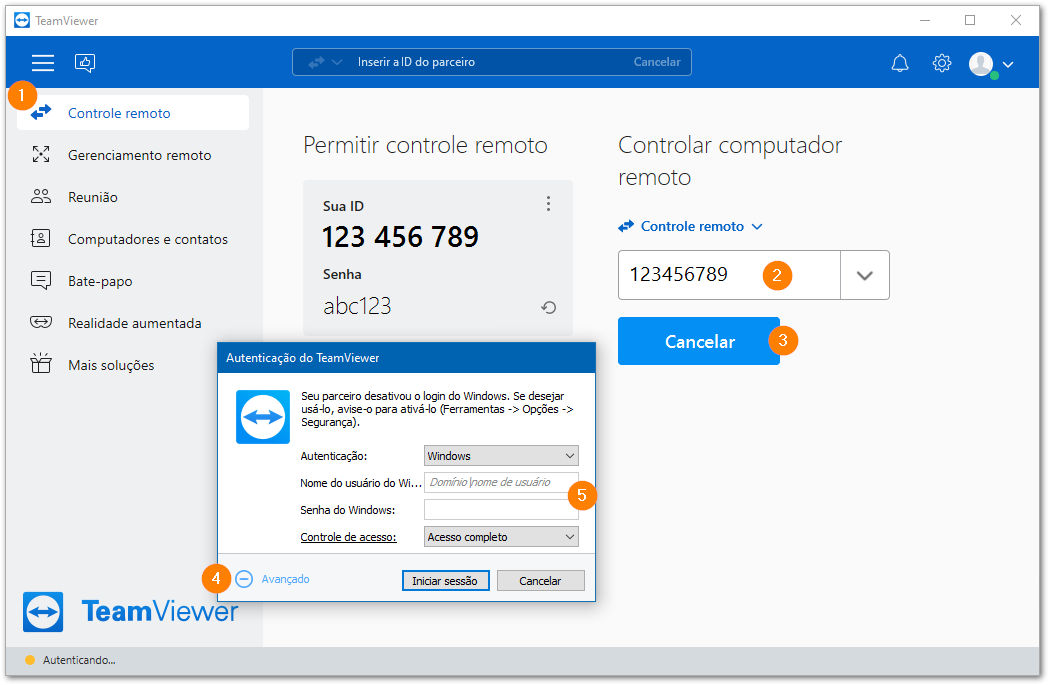
Task: Maximize the TeamViewer window
Action: click(x=970, y=21)
